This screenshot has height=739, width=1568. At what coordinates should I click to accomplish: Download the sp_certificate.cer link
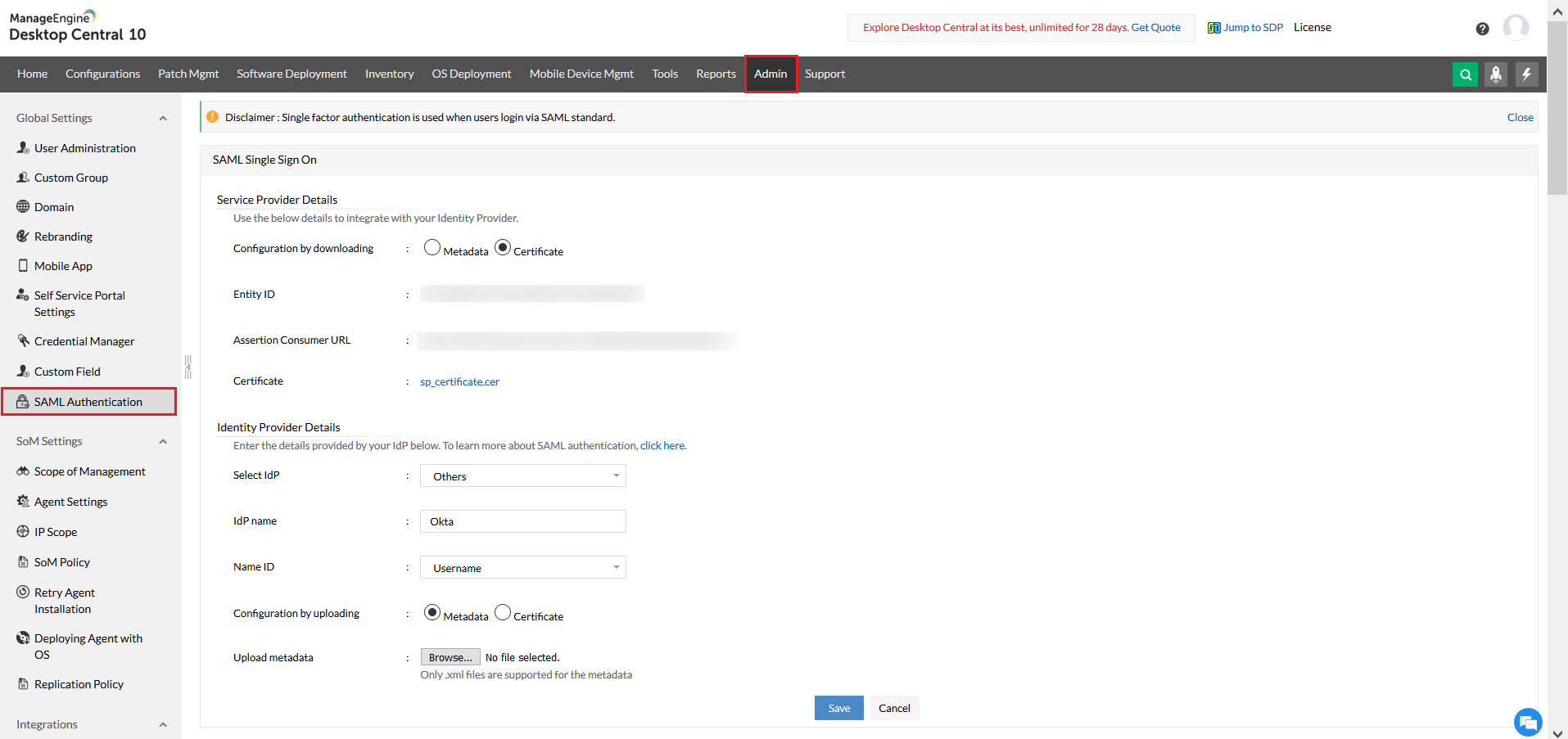tap(459, 382)
